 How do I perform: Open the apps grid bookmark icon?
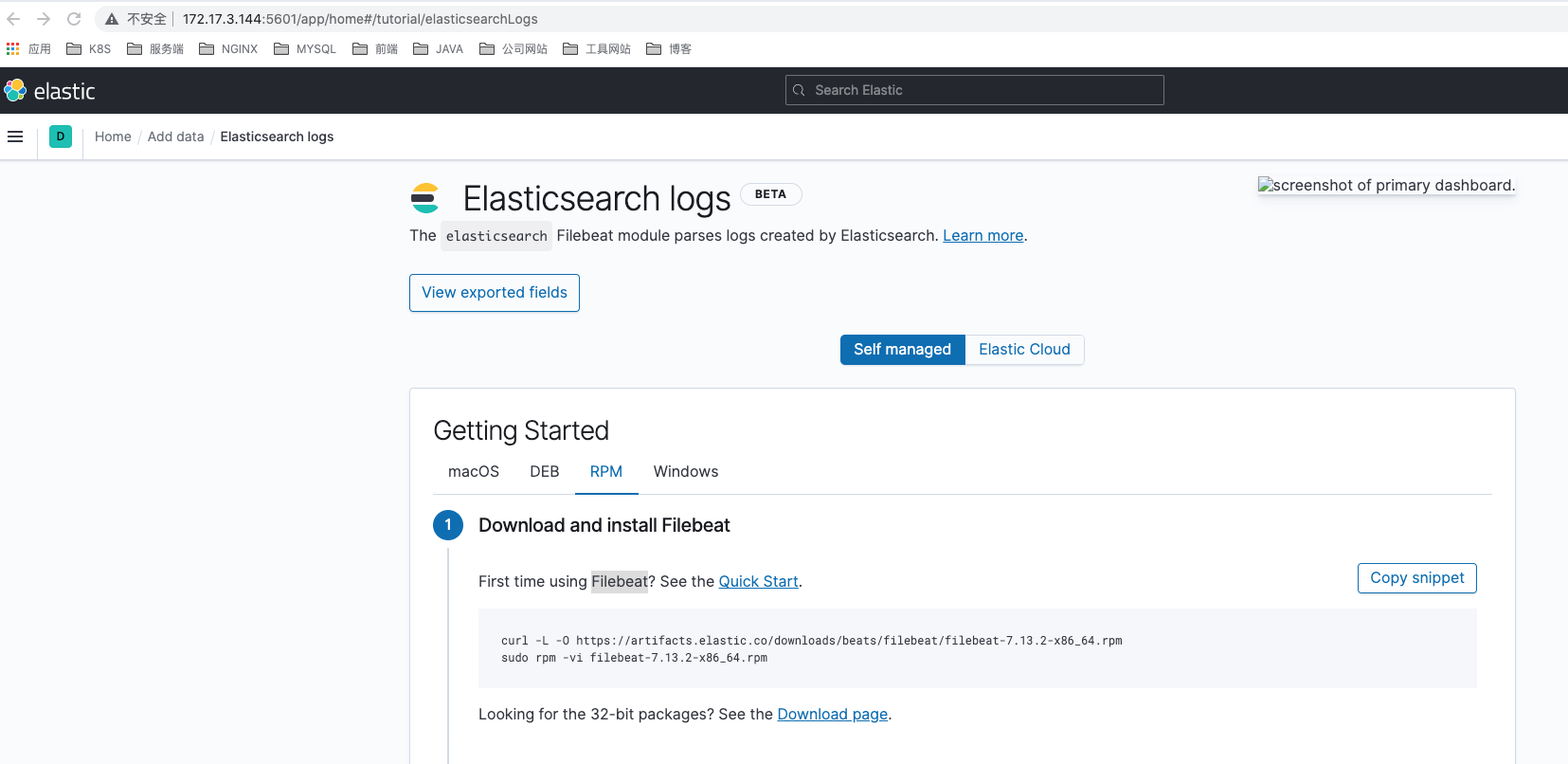tap(13, 48)
